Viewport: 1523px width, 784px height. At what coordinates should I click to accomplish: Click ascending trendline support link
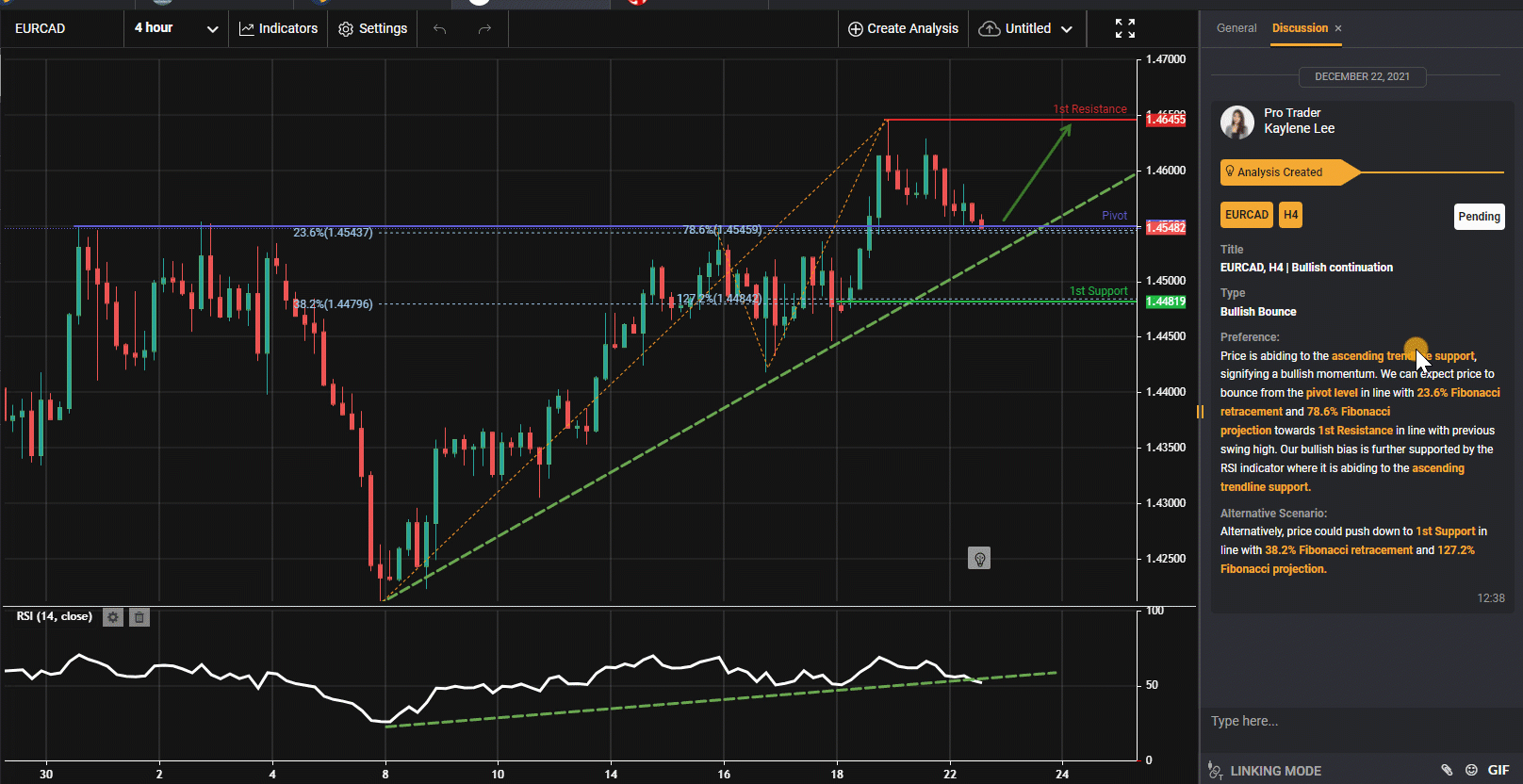coord(1403,356)
